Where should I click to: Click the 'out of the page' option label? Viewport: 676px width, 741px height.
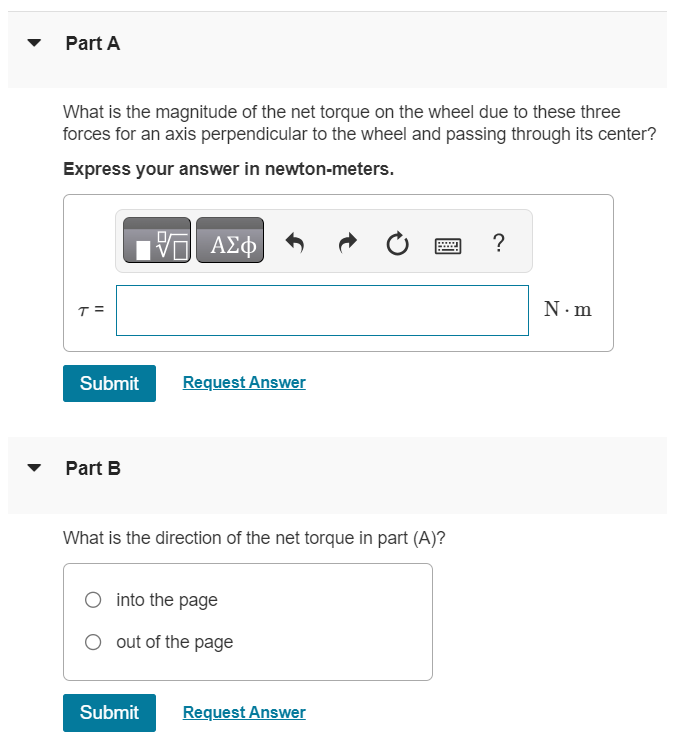pyautogui.click(x=174, y=642)
